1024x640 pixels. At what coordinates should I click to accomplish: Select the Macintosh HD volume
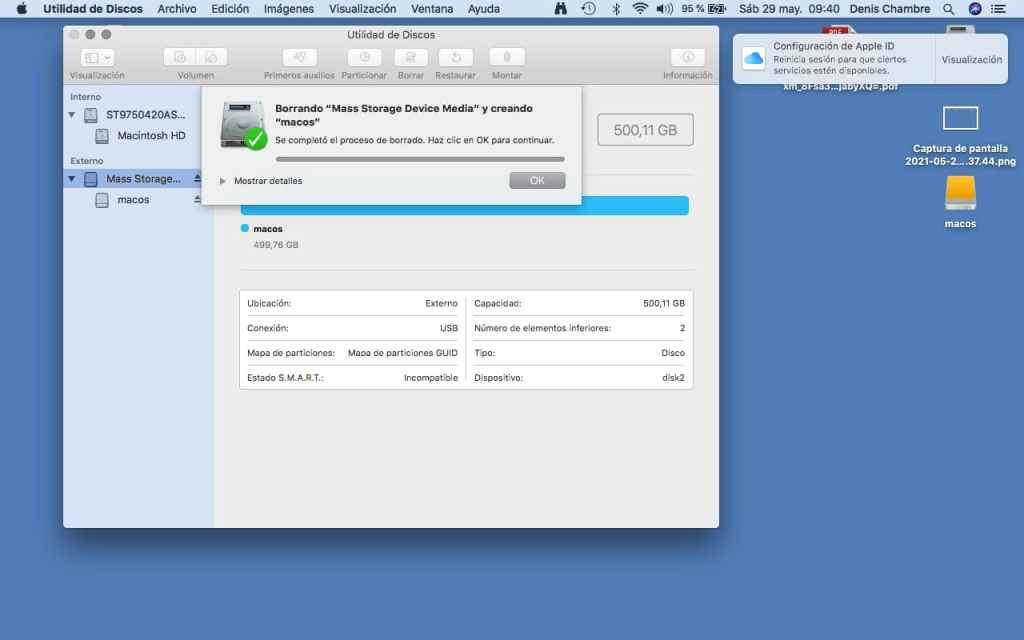[150, 136]
